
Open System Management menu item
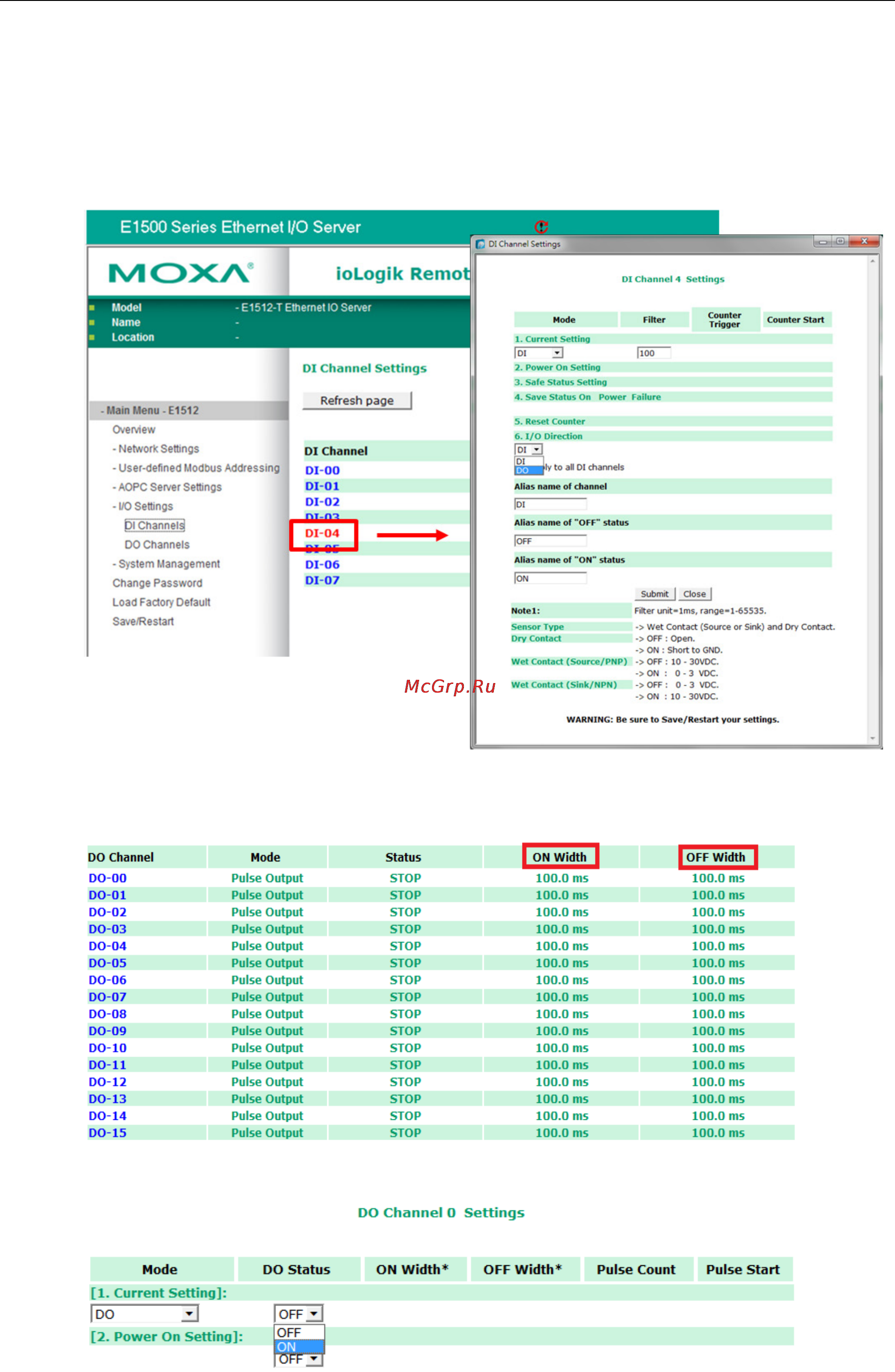pyautogui.click(x=166, y=564)
